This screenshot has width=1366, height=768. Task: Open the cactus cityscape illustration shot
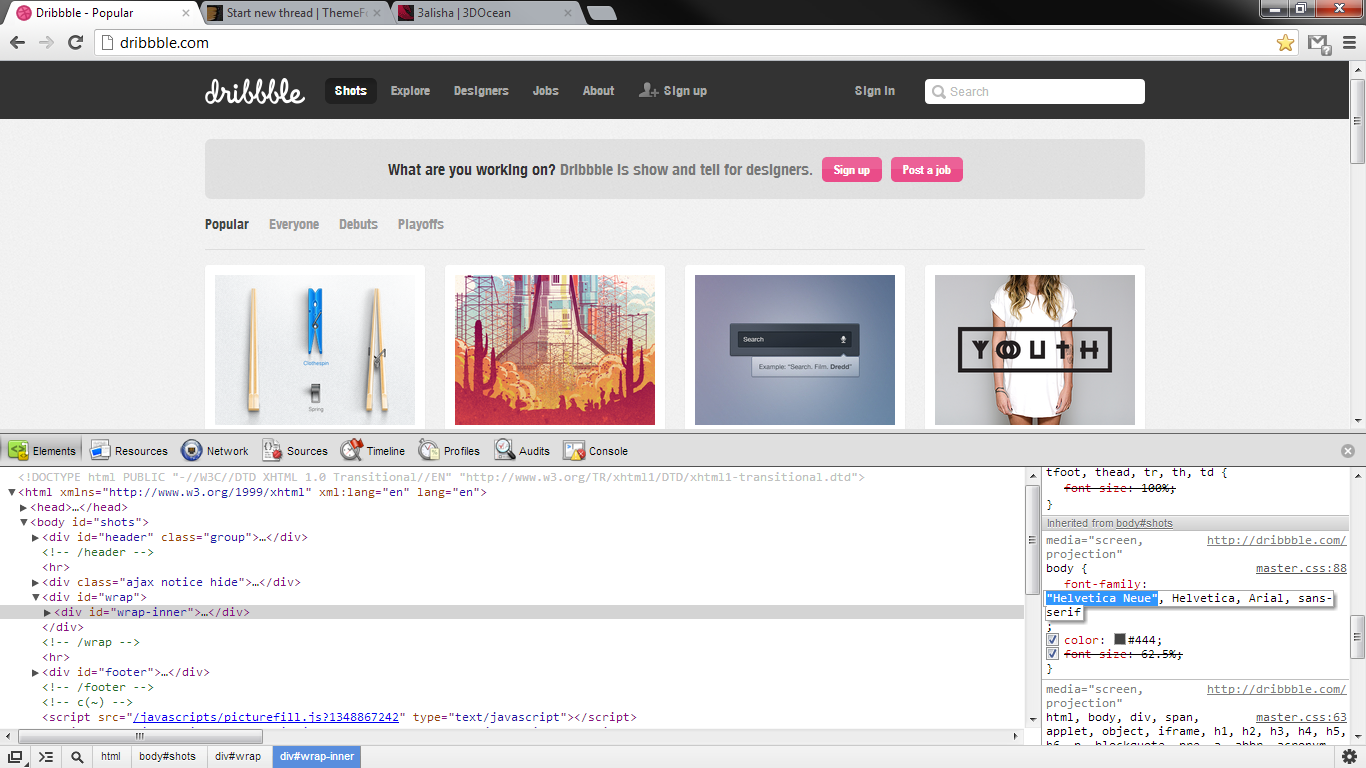[555, 350]
